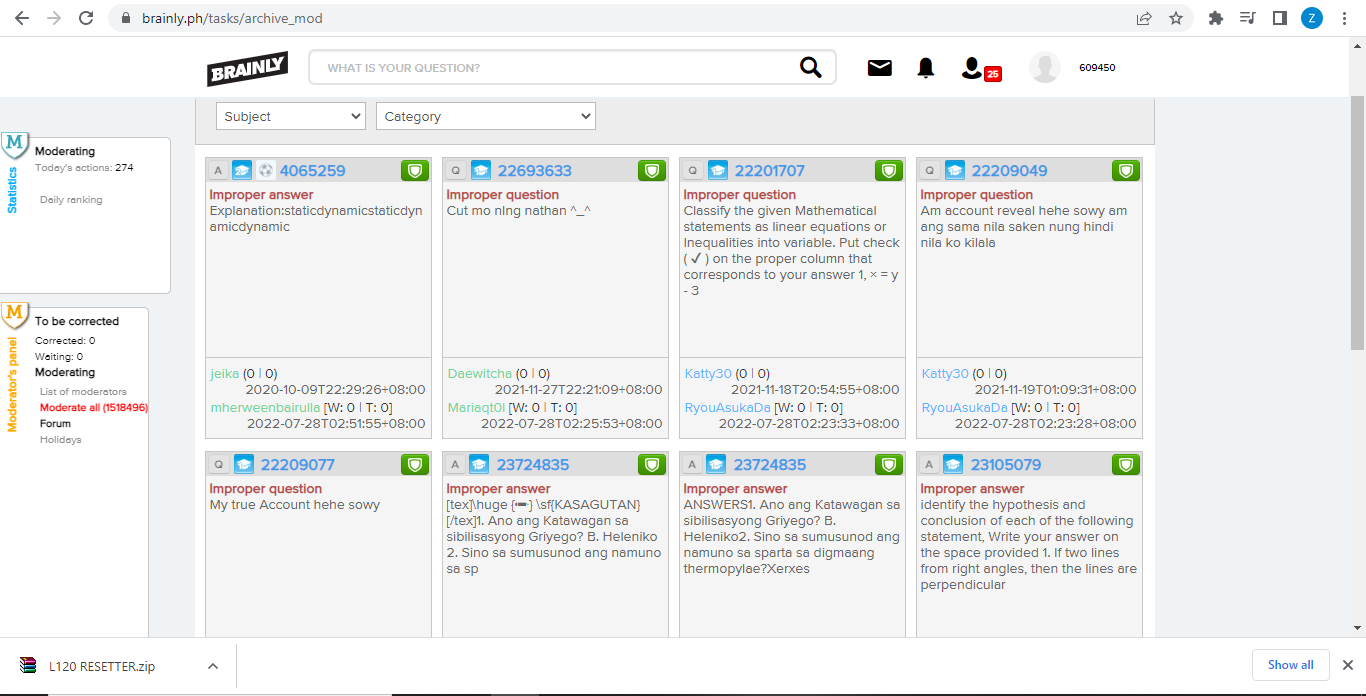1366x696 pixels.
Task: Click the Q badge on card 22201707
Action: point(693,170)
